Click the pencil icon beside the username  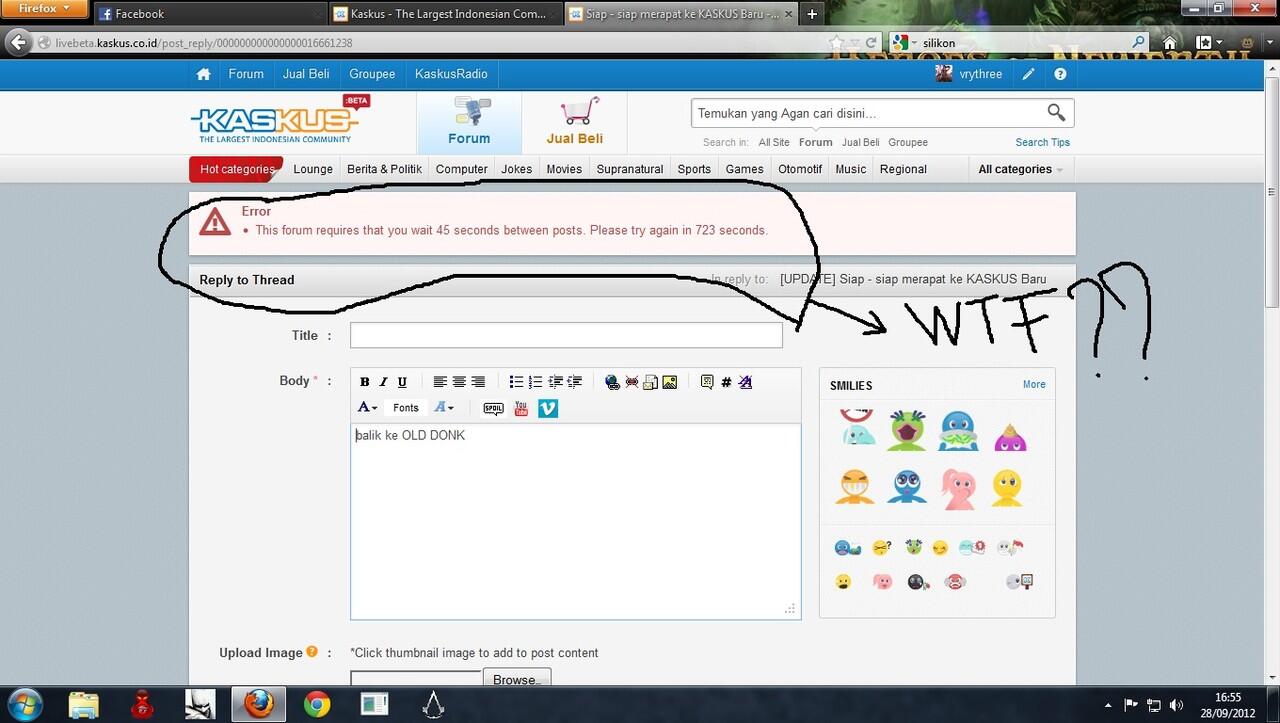point(1028,74)
